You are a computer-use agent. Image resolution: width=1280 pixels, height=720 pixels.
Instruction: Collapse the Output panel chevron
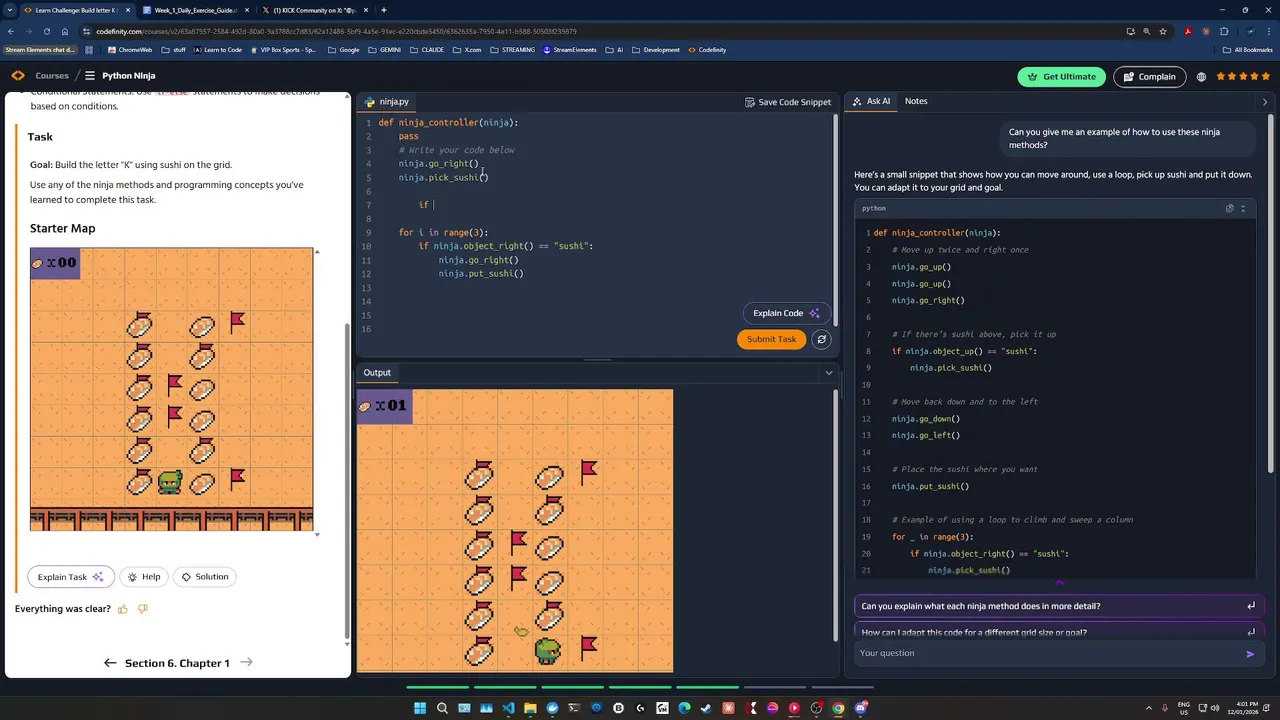(828, 373)
